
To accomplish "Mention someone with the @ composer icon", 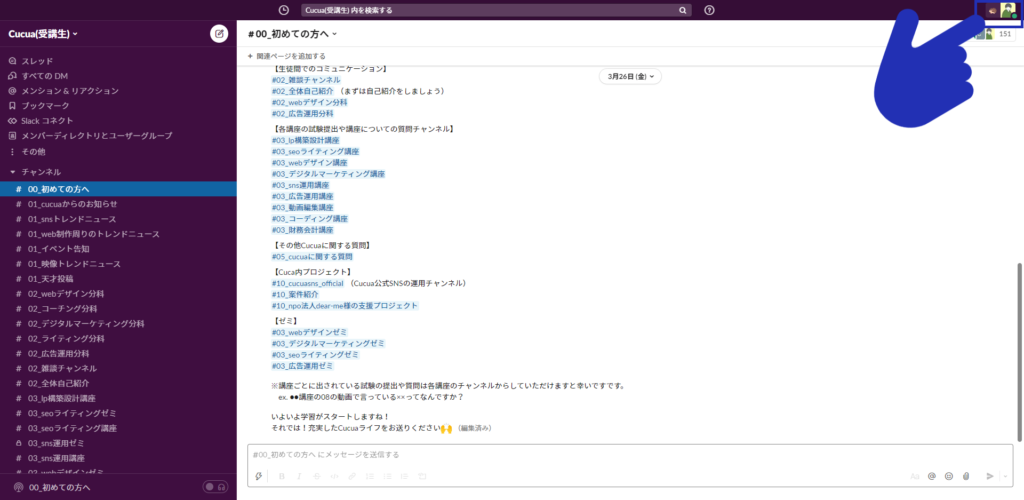I will (x=932, y=476).
